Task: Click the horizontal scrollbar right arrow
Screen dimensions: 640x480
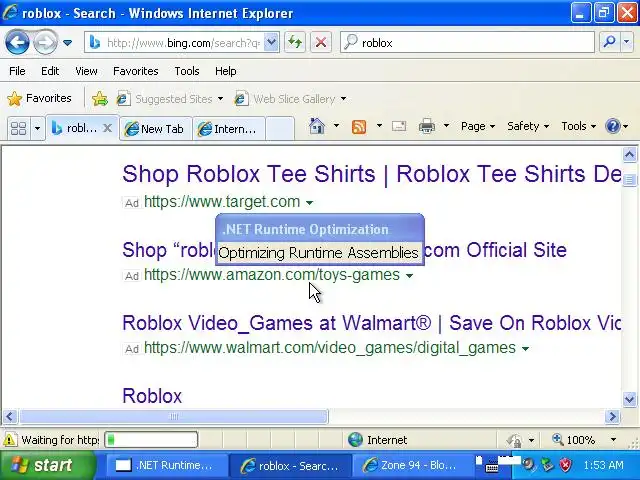Action: coord(612,416)
